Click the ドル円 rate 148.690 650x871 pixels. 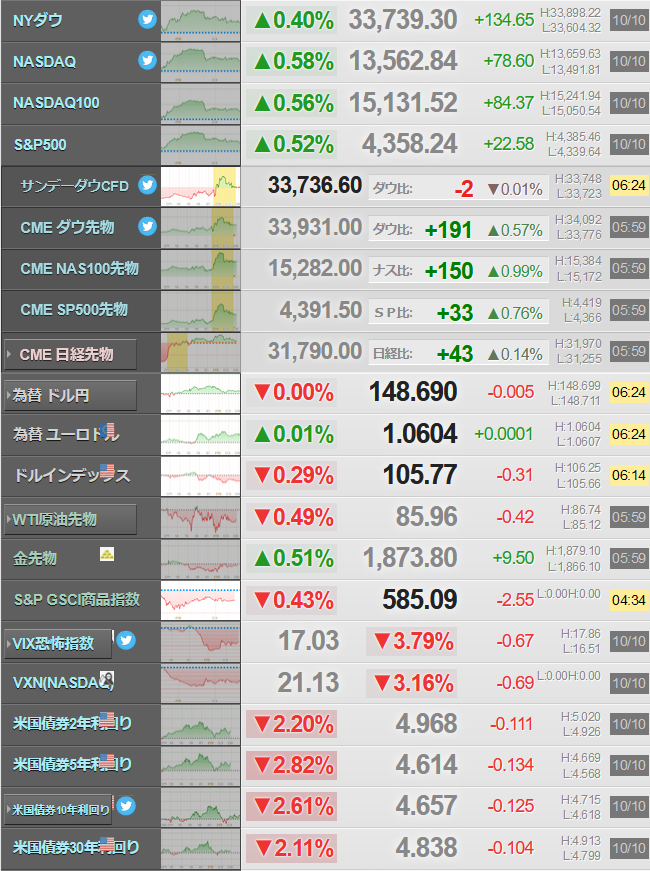(413, 392)
